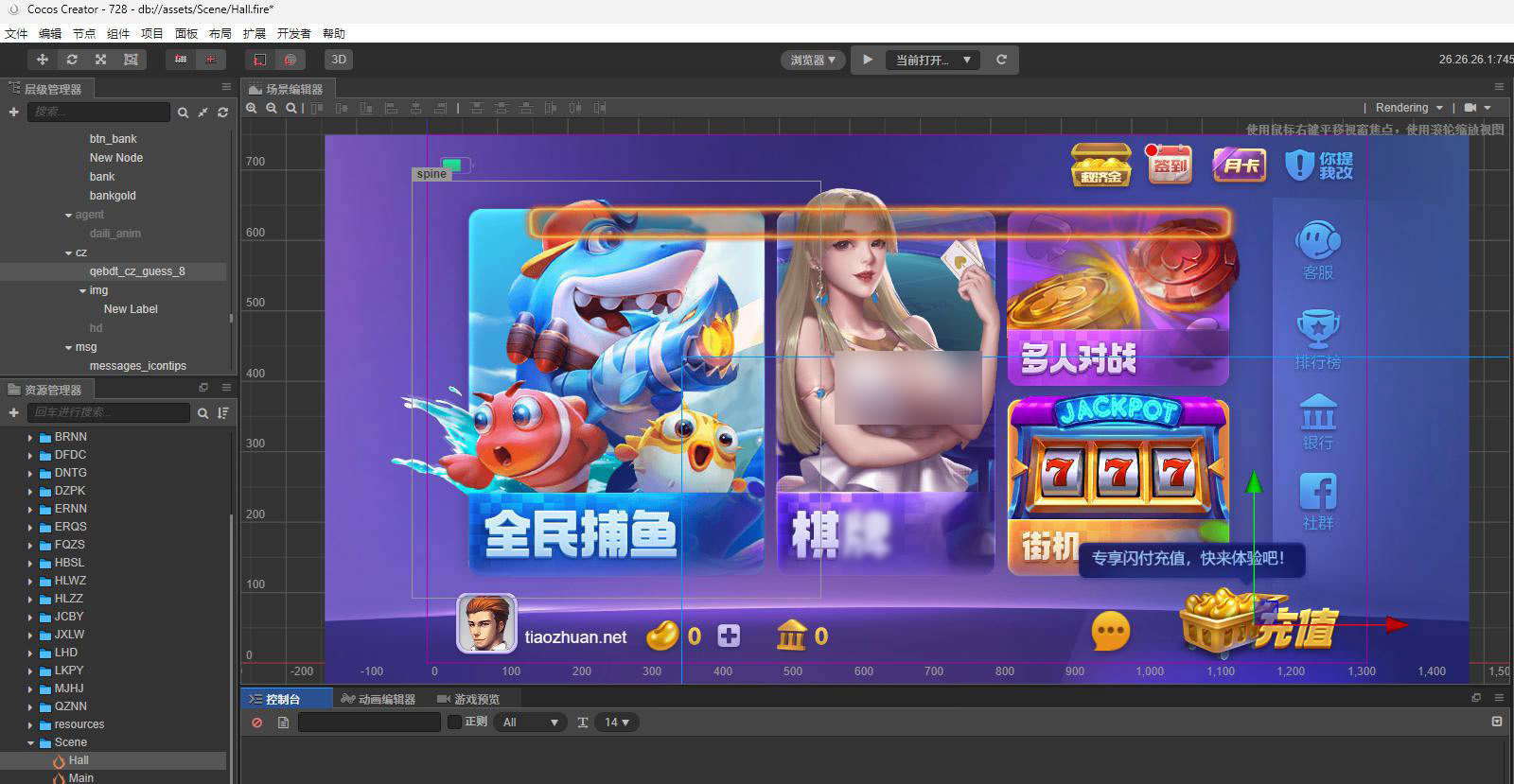Switch coordinate mode to local button
Screen dimensions: 1514x784
click(x=260, y=60)
